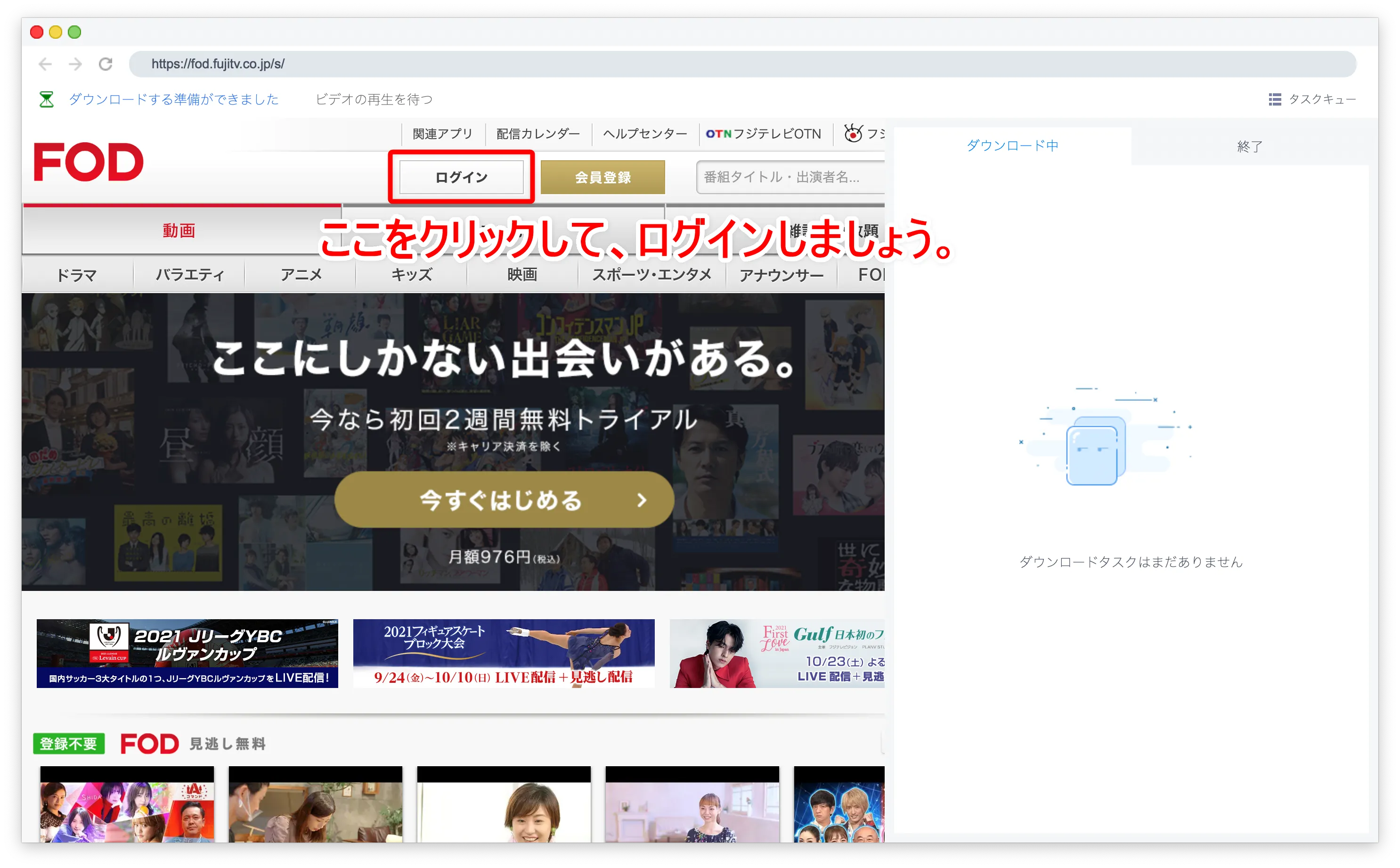Click the browser back arrow
The height and width of the screenshot is (868, 1400).
[45, 64]
